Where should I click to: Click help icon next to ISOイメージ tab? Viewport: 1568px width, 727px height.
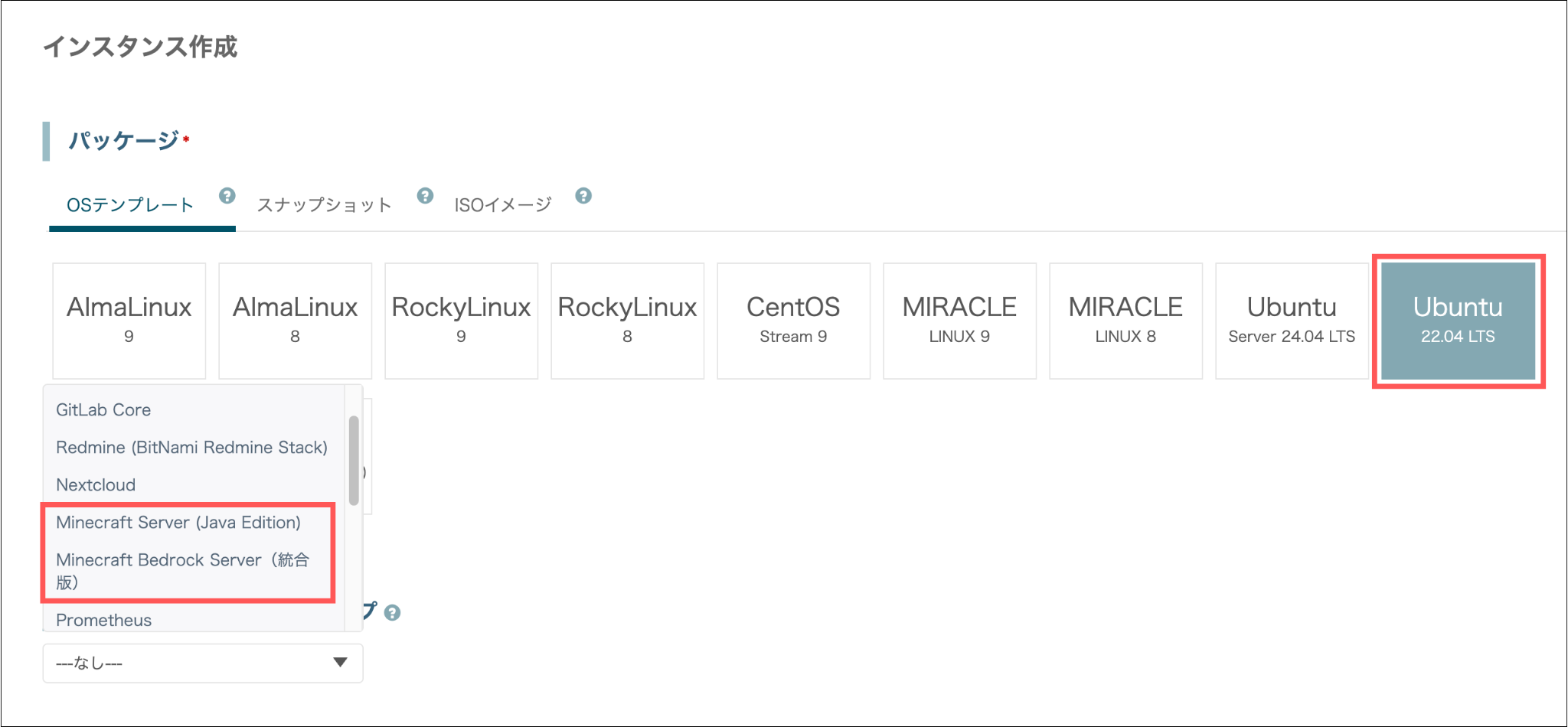coord(583,196)
